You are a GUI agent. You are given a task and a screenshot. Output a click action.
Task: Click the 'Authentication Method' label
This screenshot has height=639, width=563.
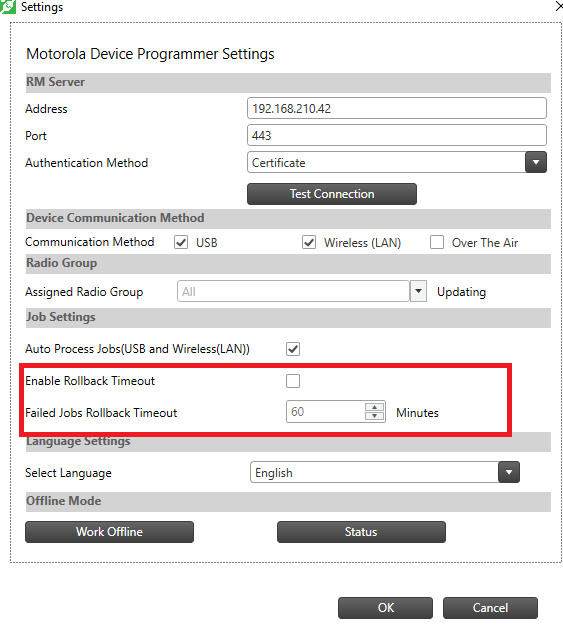(x=86, y=163)
